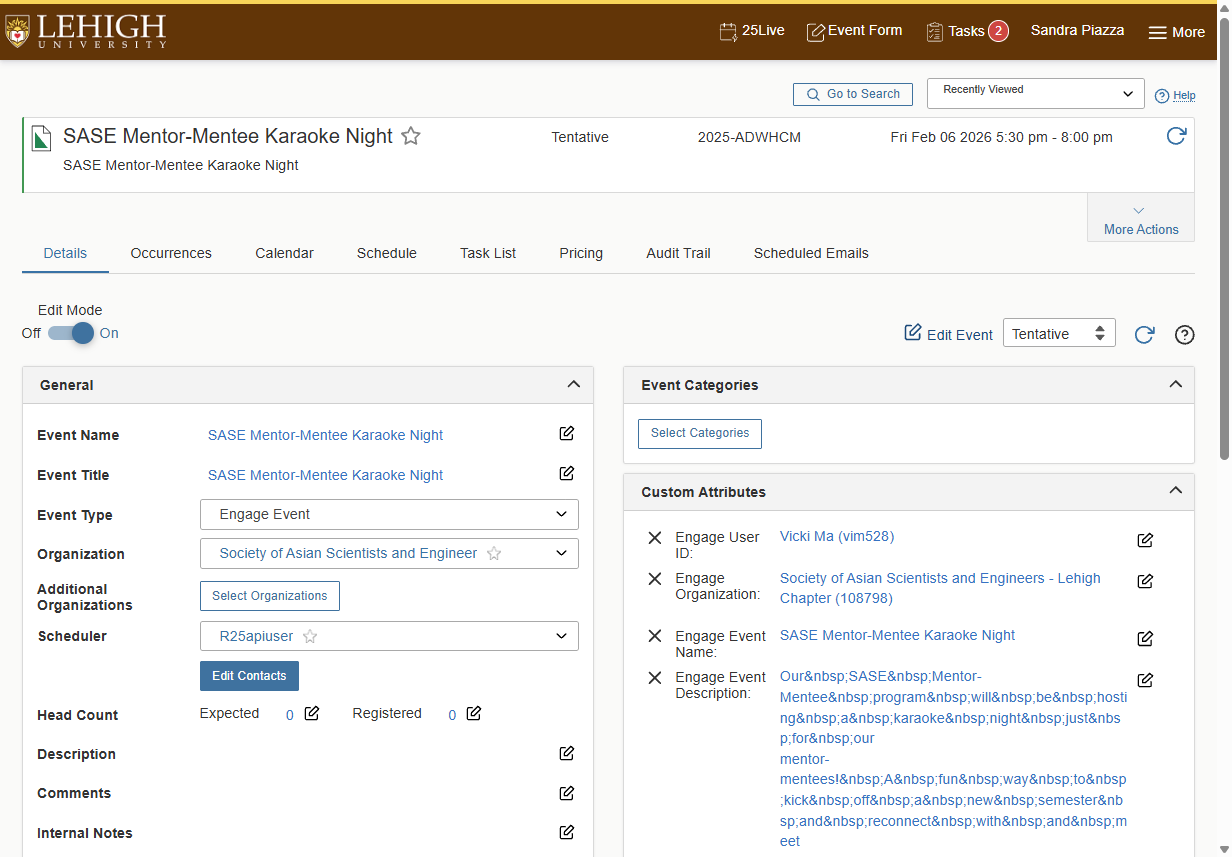The height and width of the screenshot is (857, 1232).
Task: Edit the Engage Organization custom attribute
Action: [1146, 581]
